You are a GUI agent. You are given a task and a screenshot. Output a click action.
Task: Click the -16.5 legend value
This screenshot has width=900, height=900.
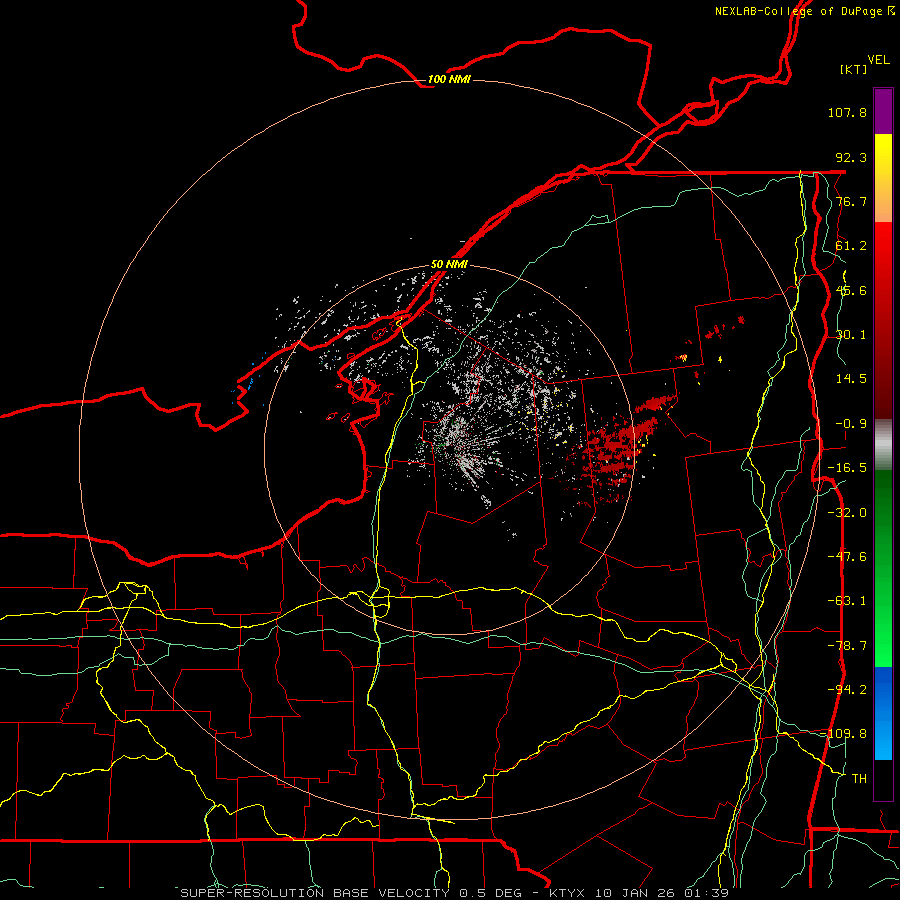click(x=847, y=468)
